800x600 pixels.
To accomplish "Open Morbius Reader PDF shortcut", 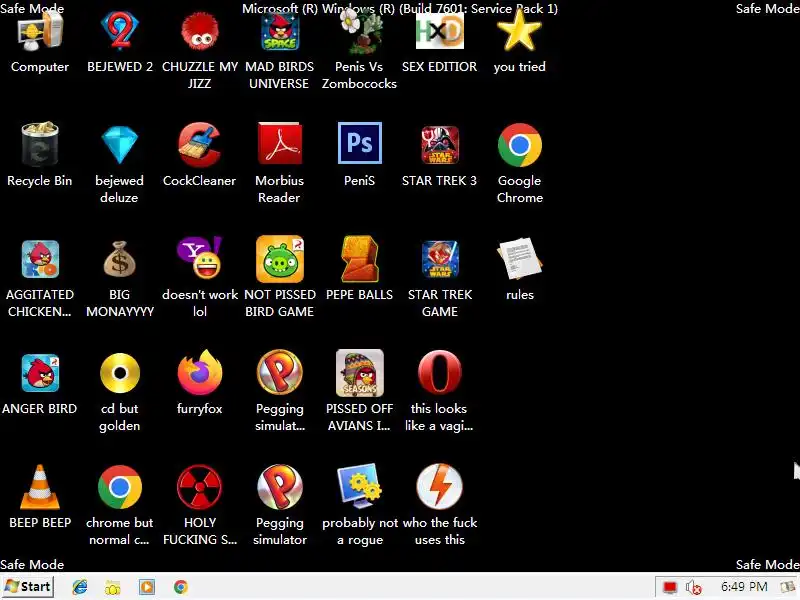I will pyautogui.click(x=280, y=144).
